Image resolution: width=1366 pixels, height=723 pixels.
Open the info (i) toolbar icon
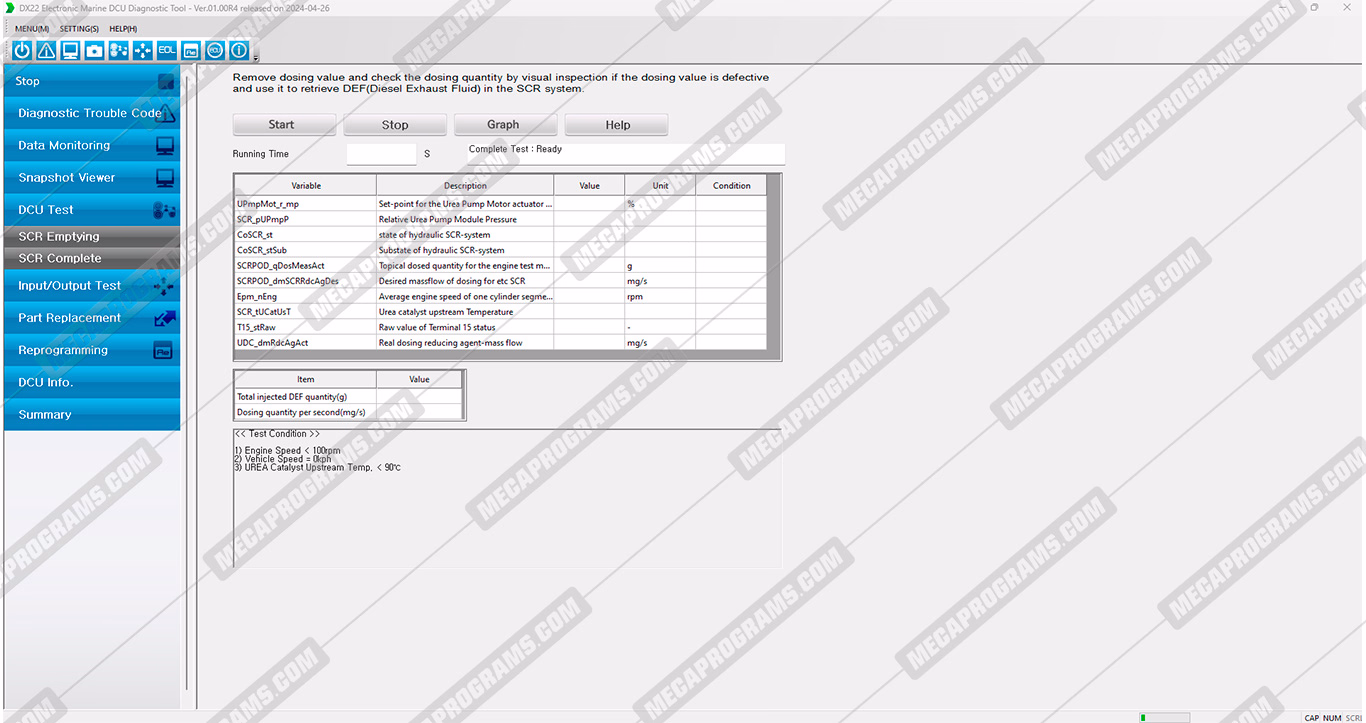238,50
